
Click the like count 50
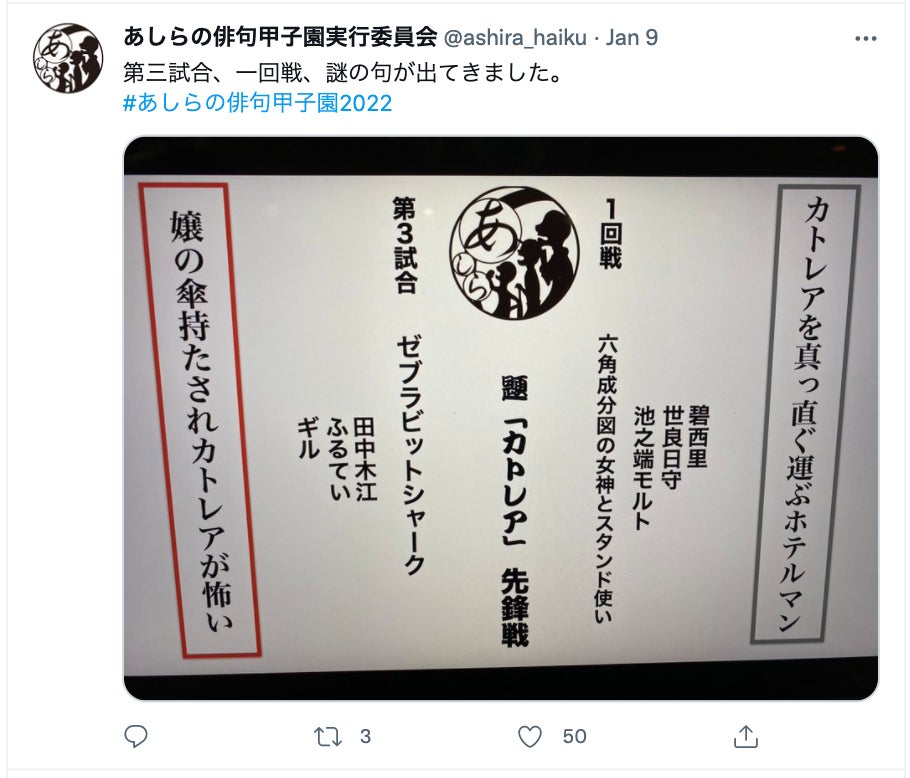(x=575, y=737)
